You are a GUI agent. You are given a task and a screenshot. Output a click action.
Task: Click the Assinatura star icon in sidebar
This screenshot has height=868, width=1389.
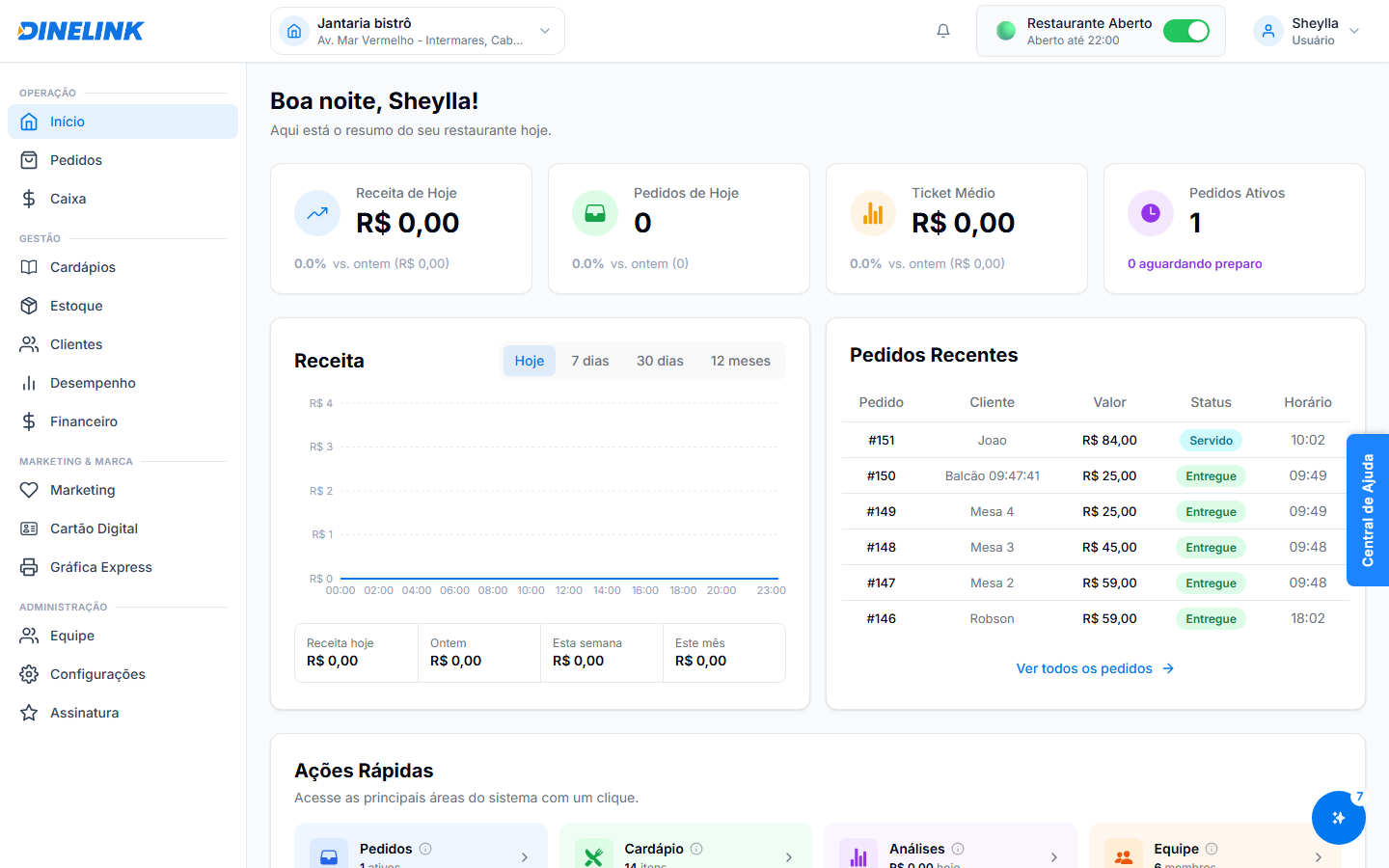point(29,713)
